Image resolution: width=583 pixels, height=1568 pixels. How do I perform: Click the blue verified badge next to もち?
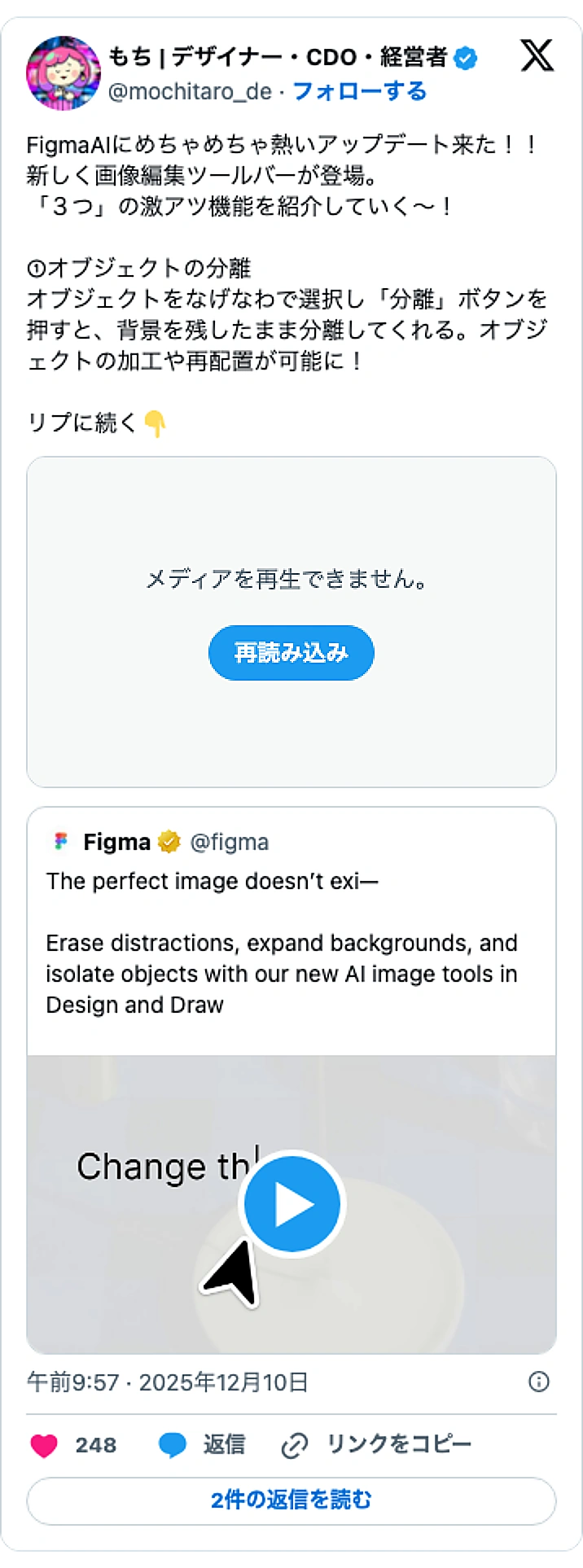coord(466,56)
